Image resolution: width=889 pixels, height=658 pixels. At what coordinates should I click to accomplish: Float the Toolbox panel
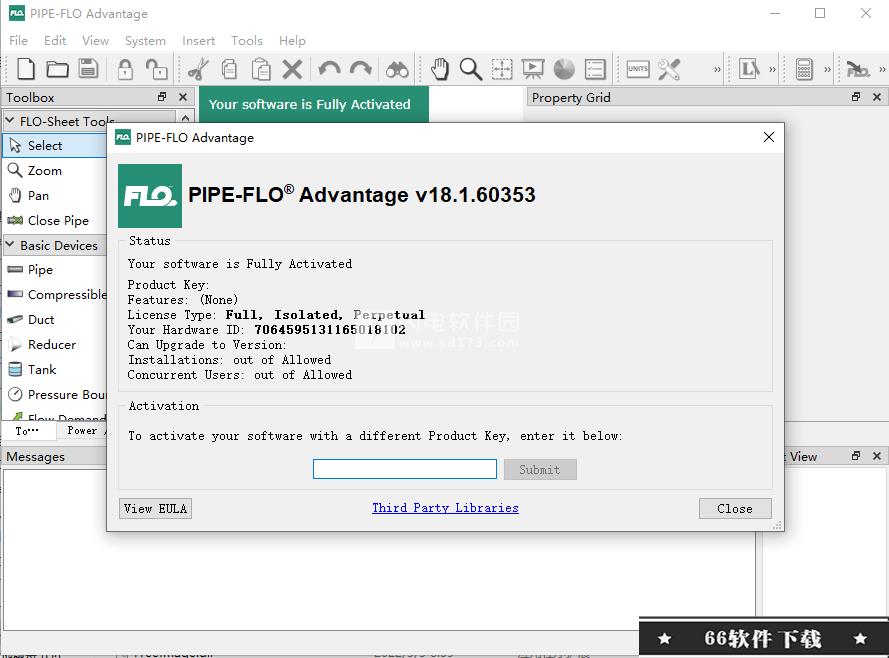coord(162,97)
